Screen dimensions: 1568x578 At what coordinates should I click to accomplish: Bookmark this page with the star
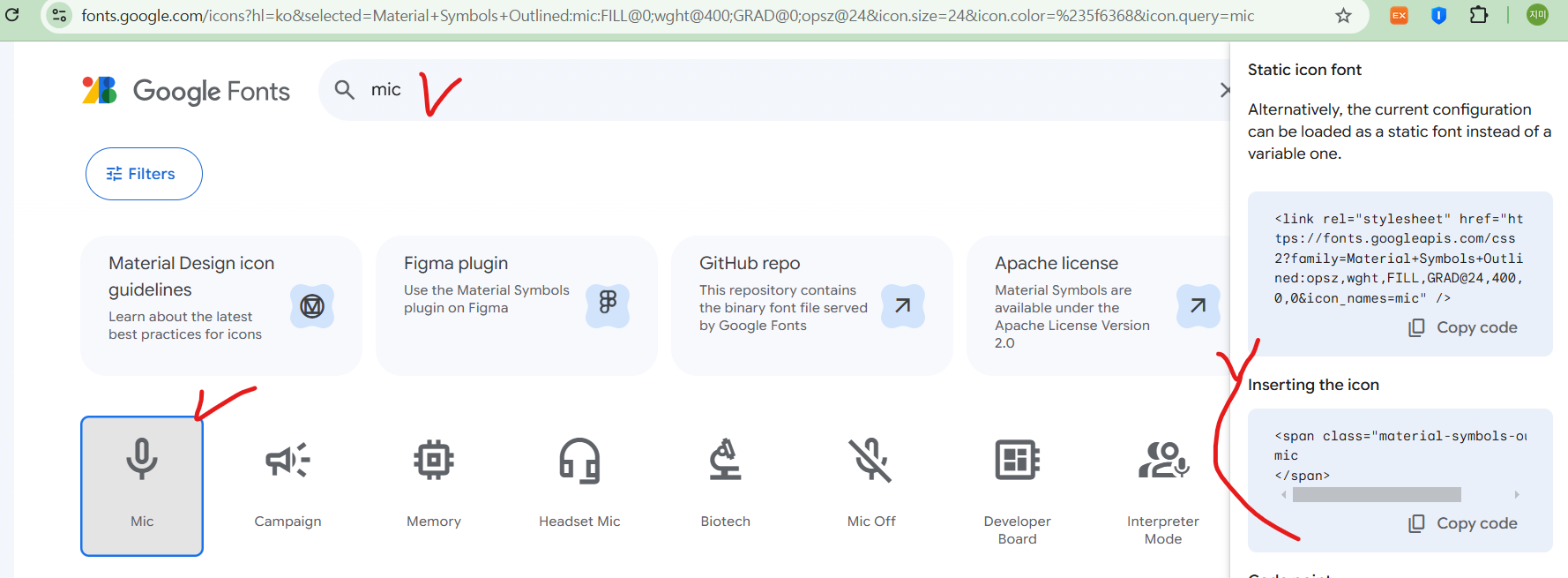[1343, 15]
